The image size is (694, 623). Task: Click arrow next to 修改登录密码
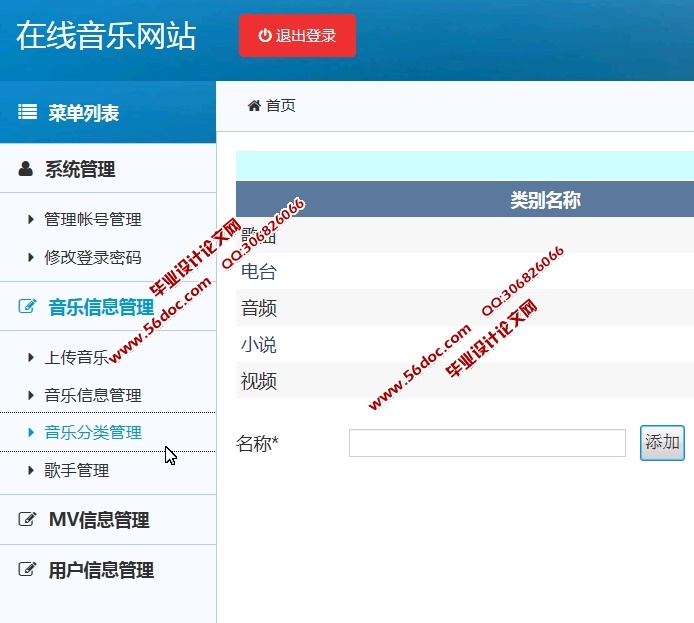[x=31, y=257]
